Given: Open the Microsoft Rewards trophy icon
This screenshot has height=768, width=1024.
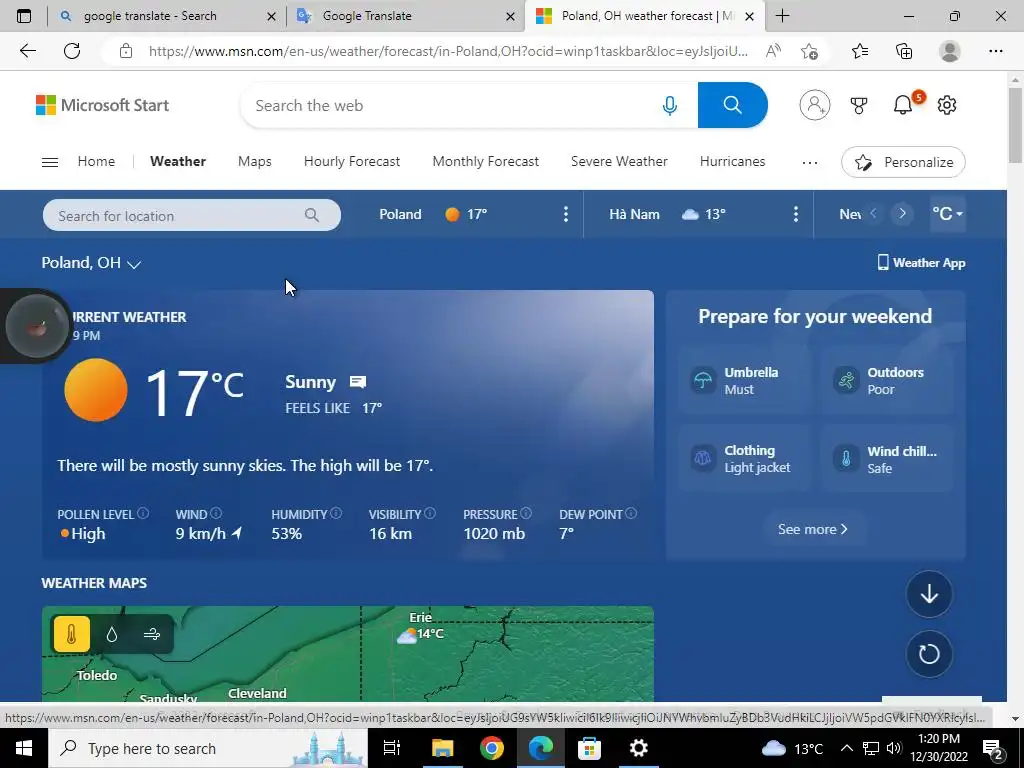Looking at the screenshot, I should [x=859, y=105].
